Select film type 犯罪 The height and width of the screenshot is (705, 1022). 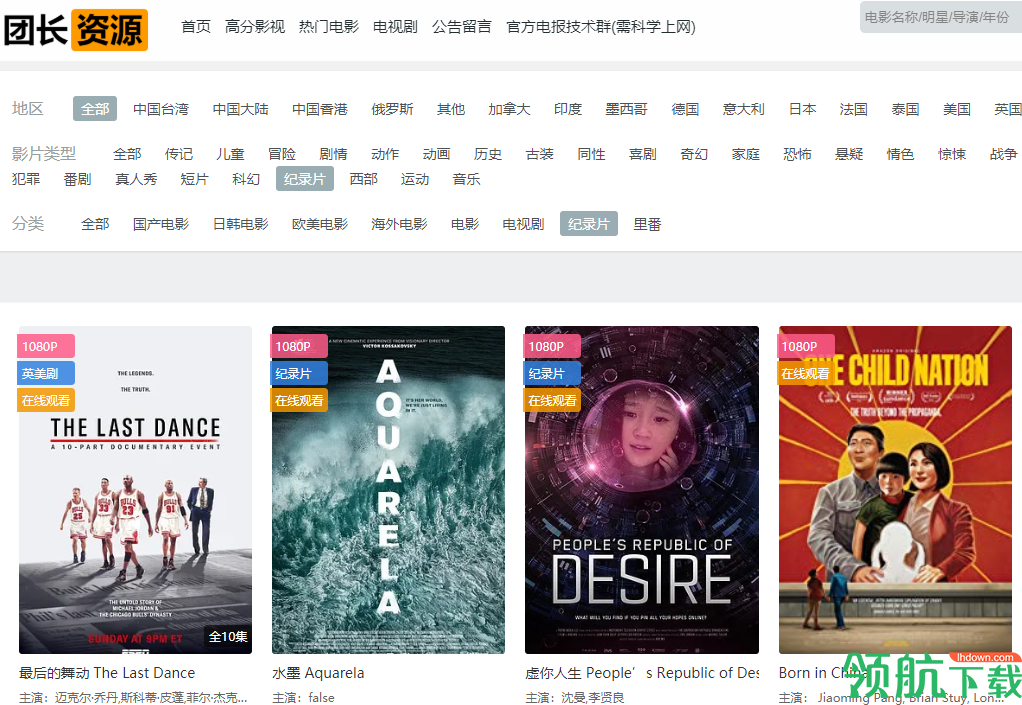[26, 179]
